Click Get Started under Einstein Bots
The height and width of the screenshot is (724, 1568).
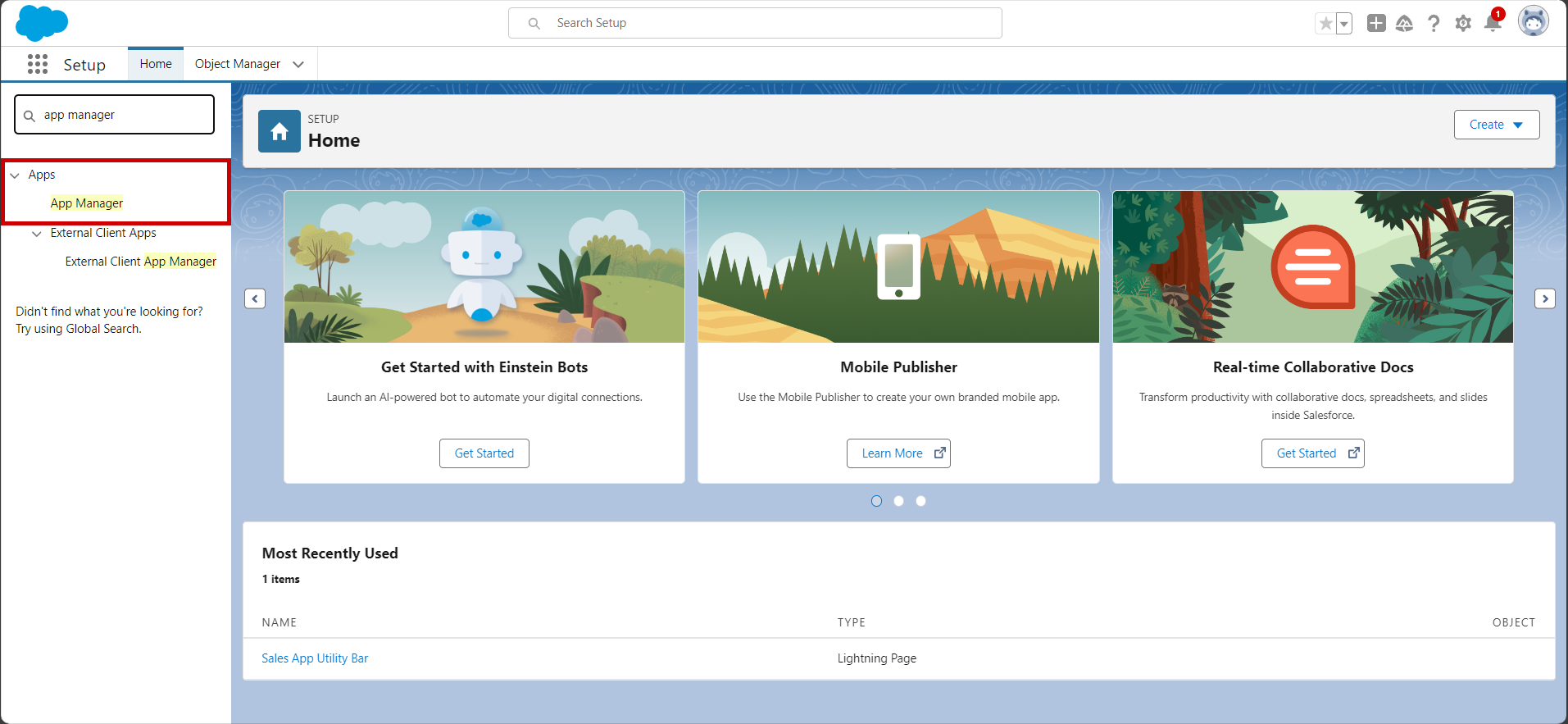tap(484, 453)
